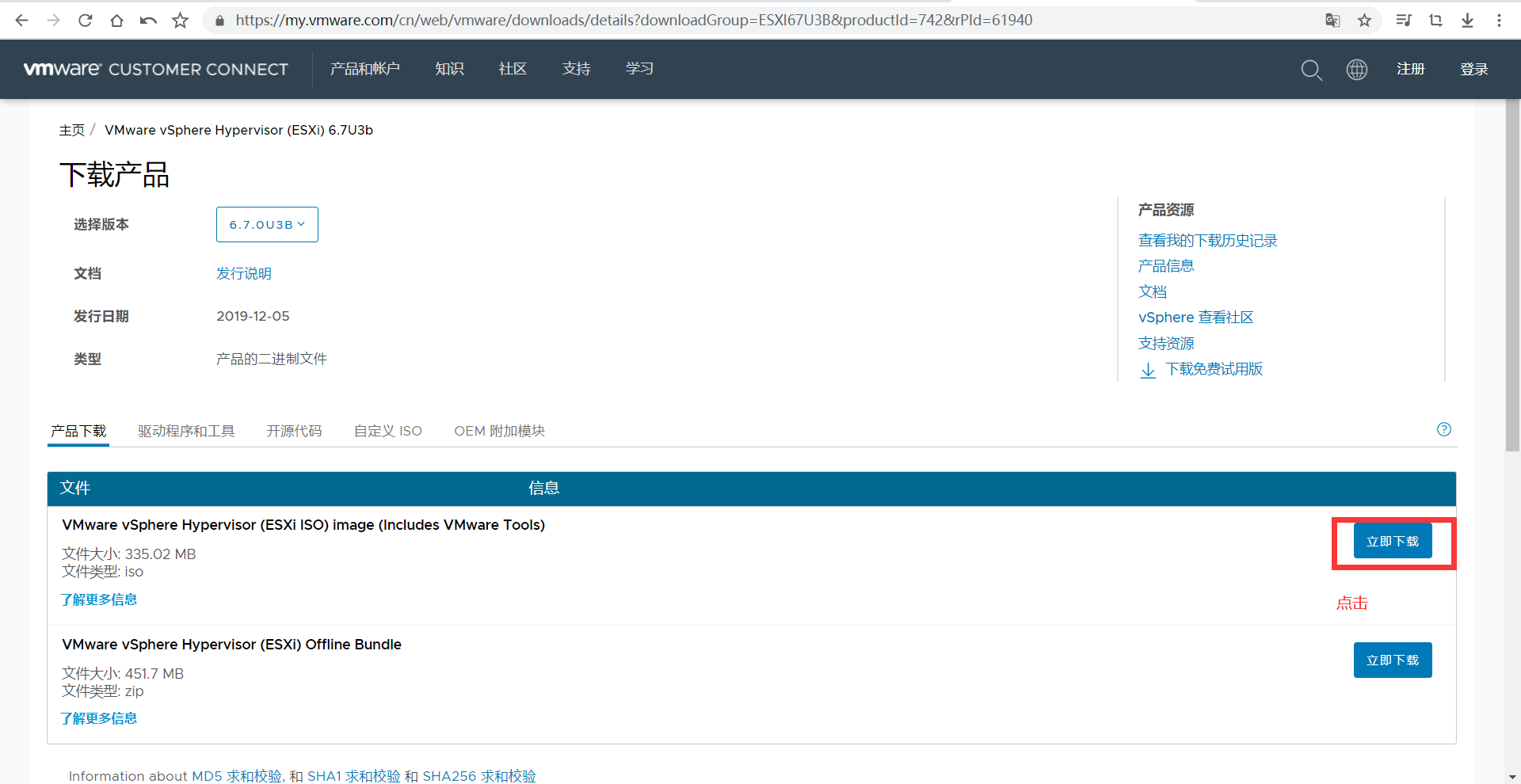1521x784 pixels.
Task: Open the language globe selector
Action: [x=1357, y=70]
